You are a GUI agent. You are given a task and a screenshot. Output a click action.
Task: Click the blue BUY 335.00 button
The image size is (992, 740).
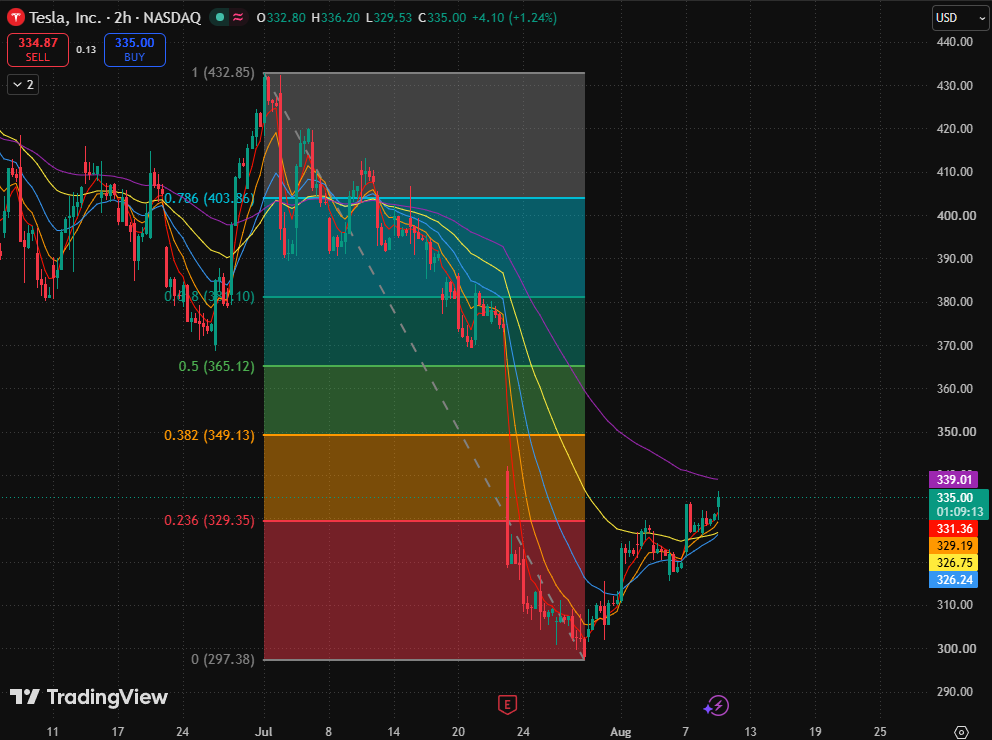tap(135, 49)
